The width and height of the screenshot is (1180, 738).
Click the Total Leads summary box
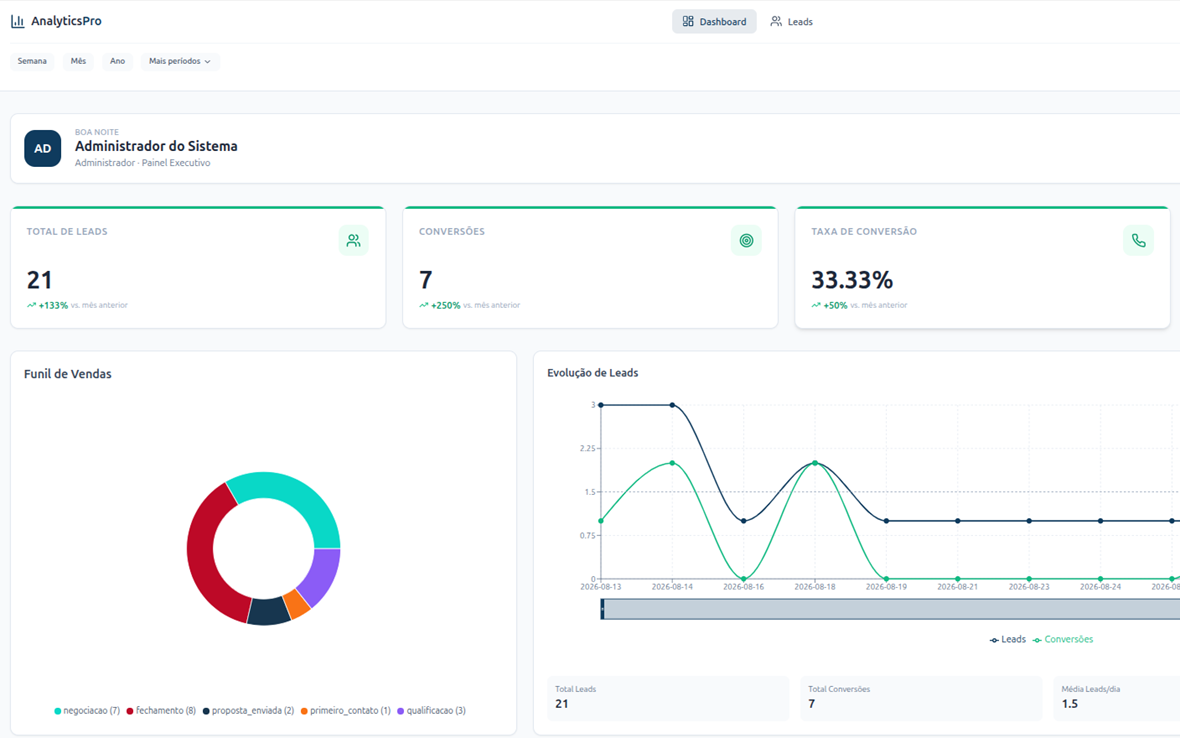[668, 698]
